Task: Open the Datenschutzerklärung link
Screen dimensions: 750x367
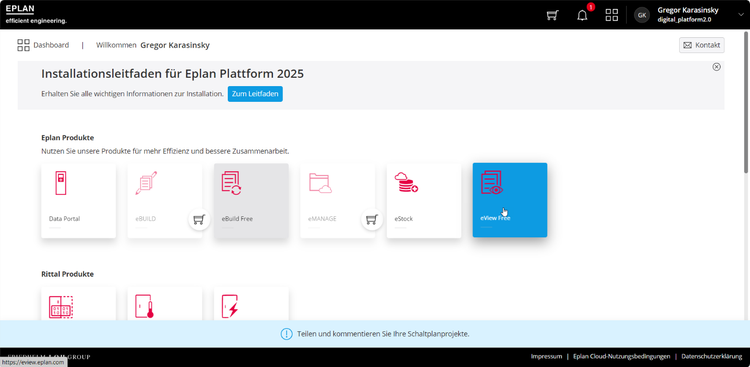Action: click(x=711, y=356)
